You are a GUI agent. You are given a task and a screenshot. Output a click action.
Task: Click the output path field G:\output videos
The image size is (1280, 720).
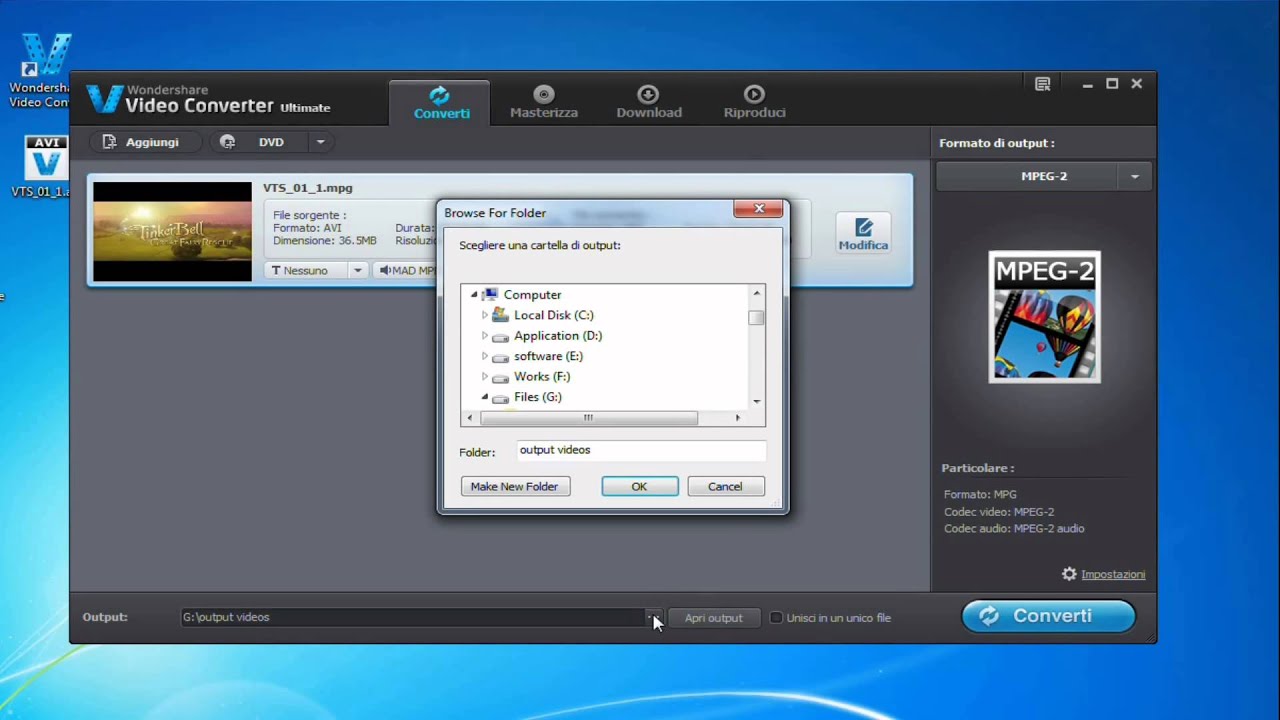tap(413, 617)
